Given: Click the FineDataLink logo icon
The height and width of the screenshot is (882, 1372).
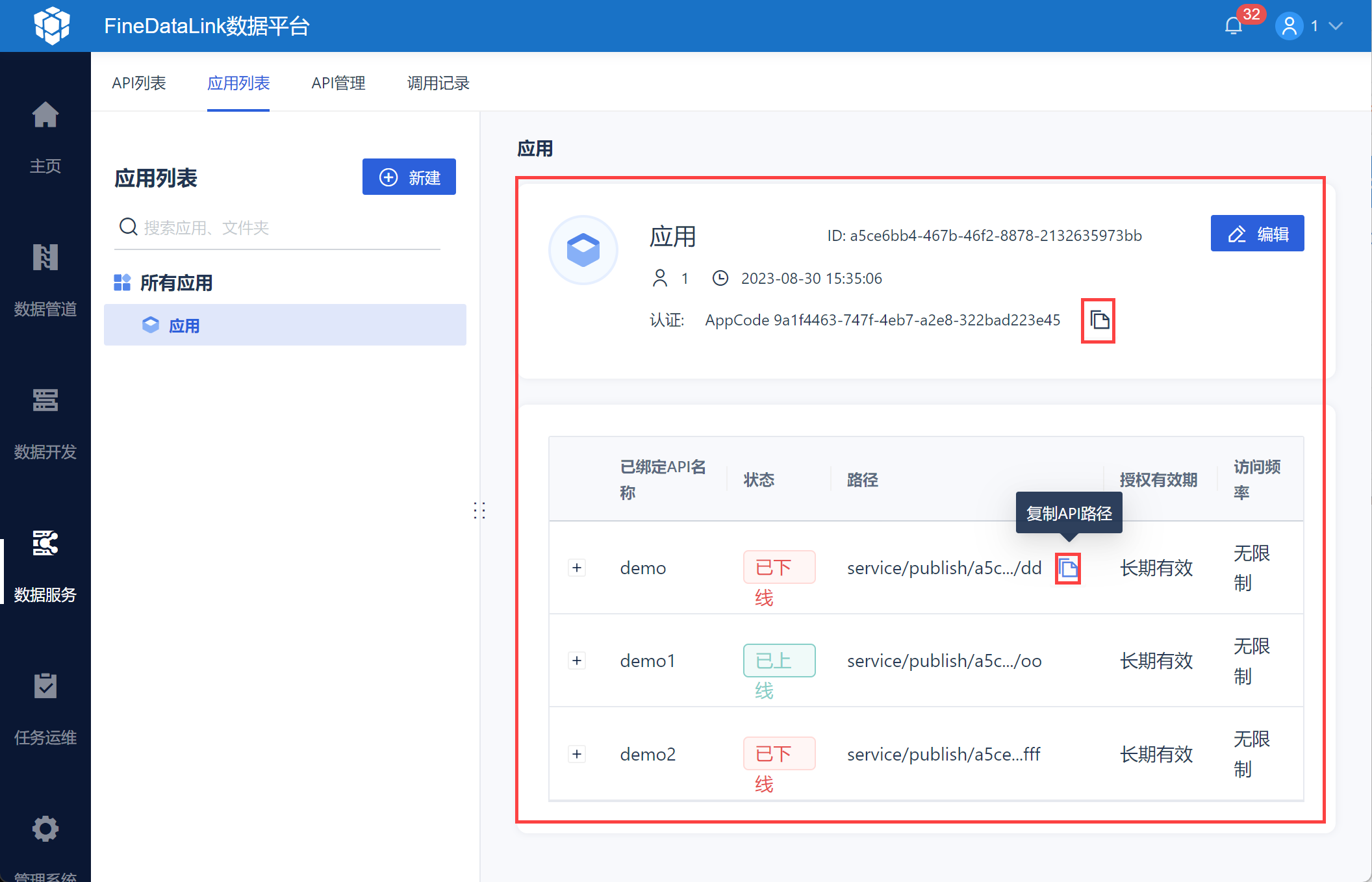Looking at the screenshot, I should [x=52, y=26].
